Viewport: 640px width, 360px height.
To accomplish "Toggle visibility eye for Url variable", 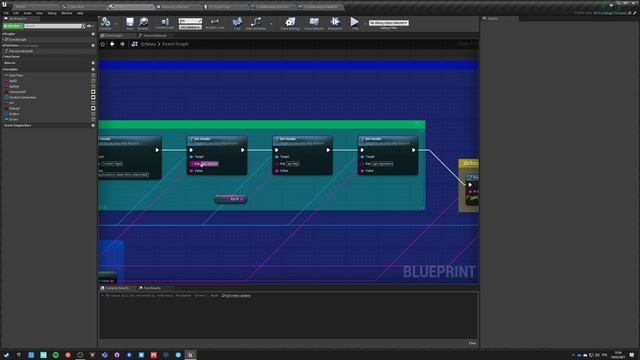I will [x=93, y=103].
